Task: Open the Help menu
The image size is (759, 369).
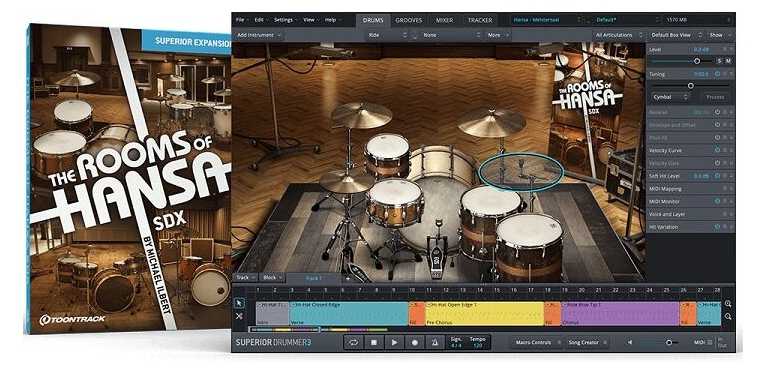Action: [332, 20]
